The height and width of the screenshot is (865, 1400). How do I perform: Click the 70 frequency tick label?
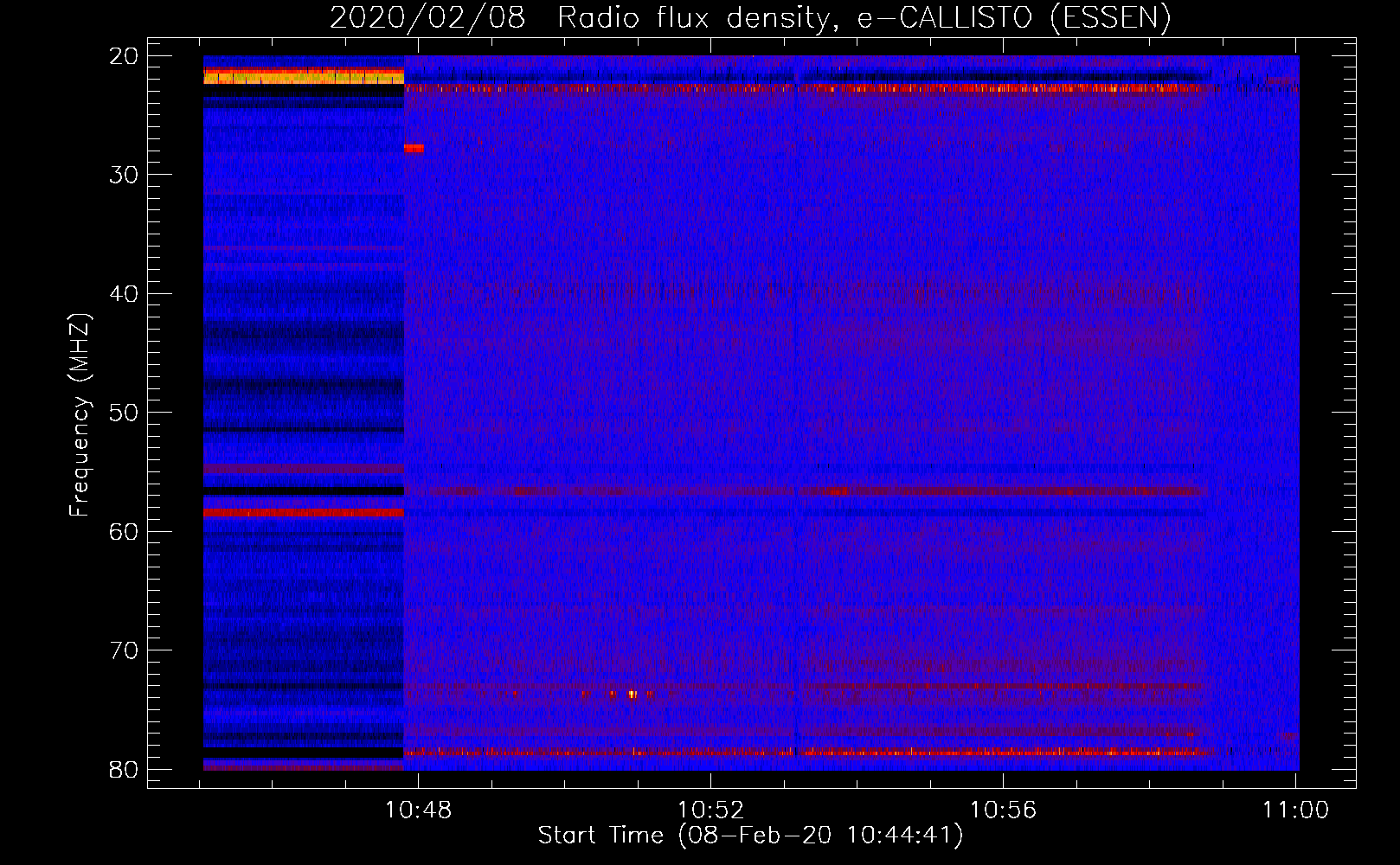pos(124,650)
